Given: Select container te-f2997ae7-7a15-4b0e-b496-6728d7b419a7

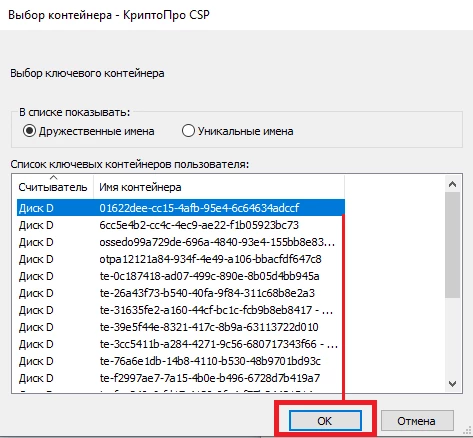Looking at the screenshot, I should (181, 378).
